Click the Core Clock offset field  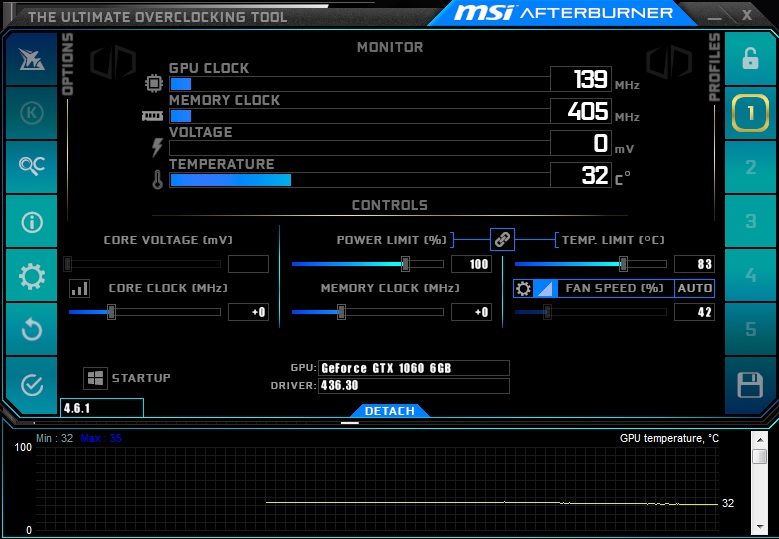pos(248,312)
